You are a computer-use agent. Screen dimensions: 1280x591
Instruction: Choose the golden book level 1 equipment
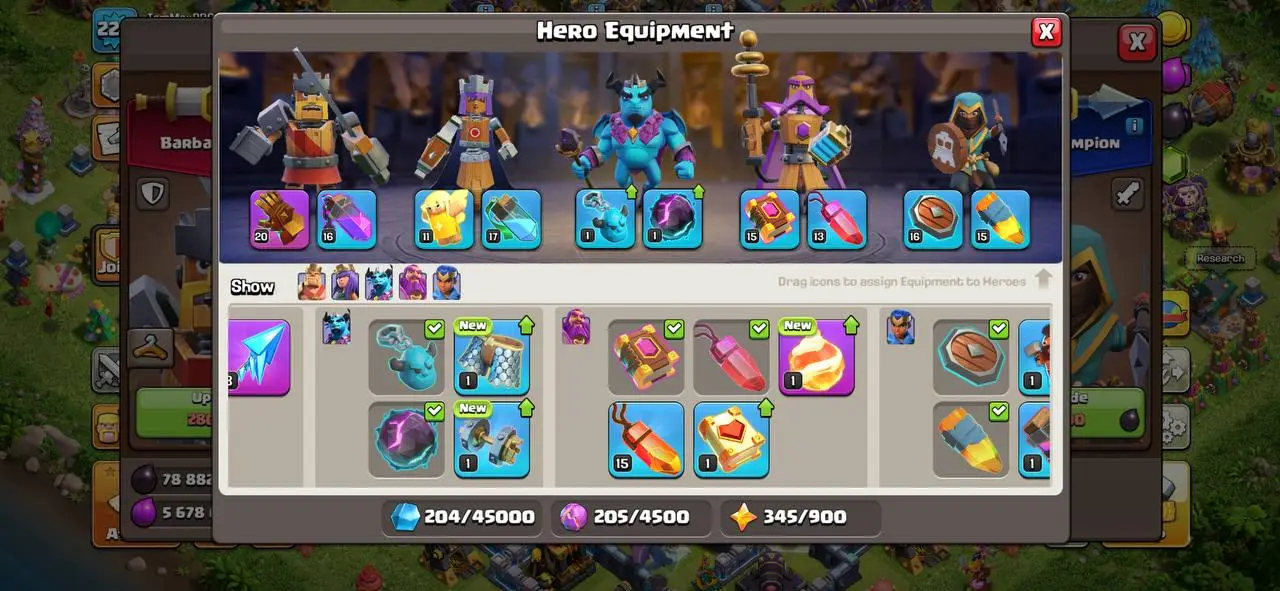[x=731, y=439]
